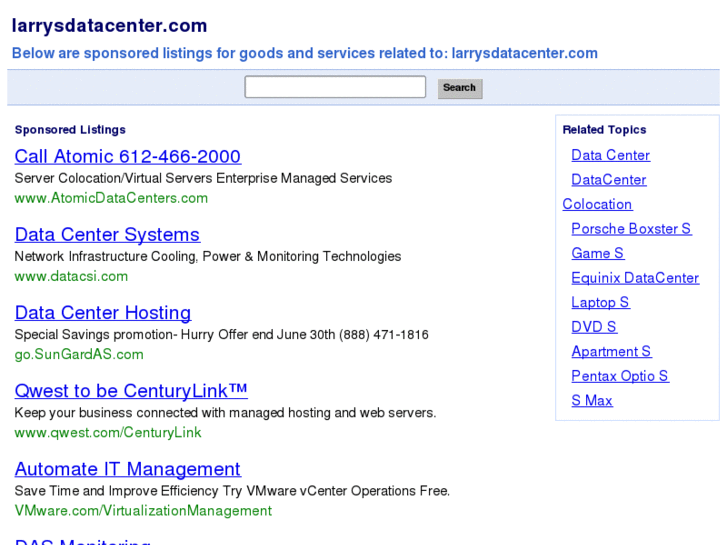Open S Max related topic
This screenshot has width=727, height=545.
click(x=592, y=401)
